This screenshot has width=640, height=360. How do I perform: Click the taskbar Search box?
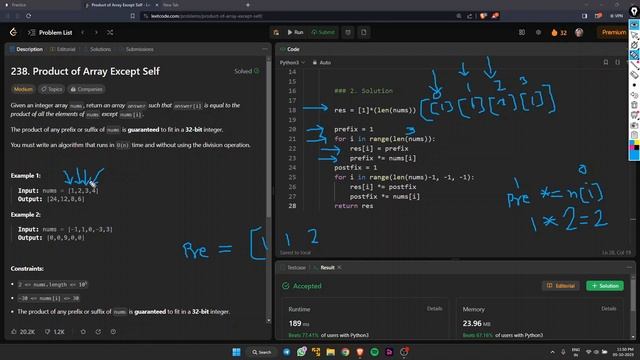coord(262,352)
